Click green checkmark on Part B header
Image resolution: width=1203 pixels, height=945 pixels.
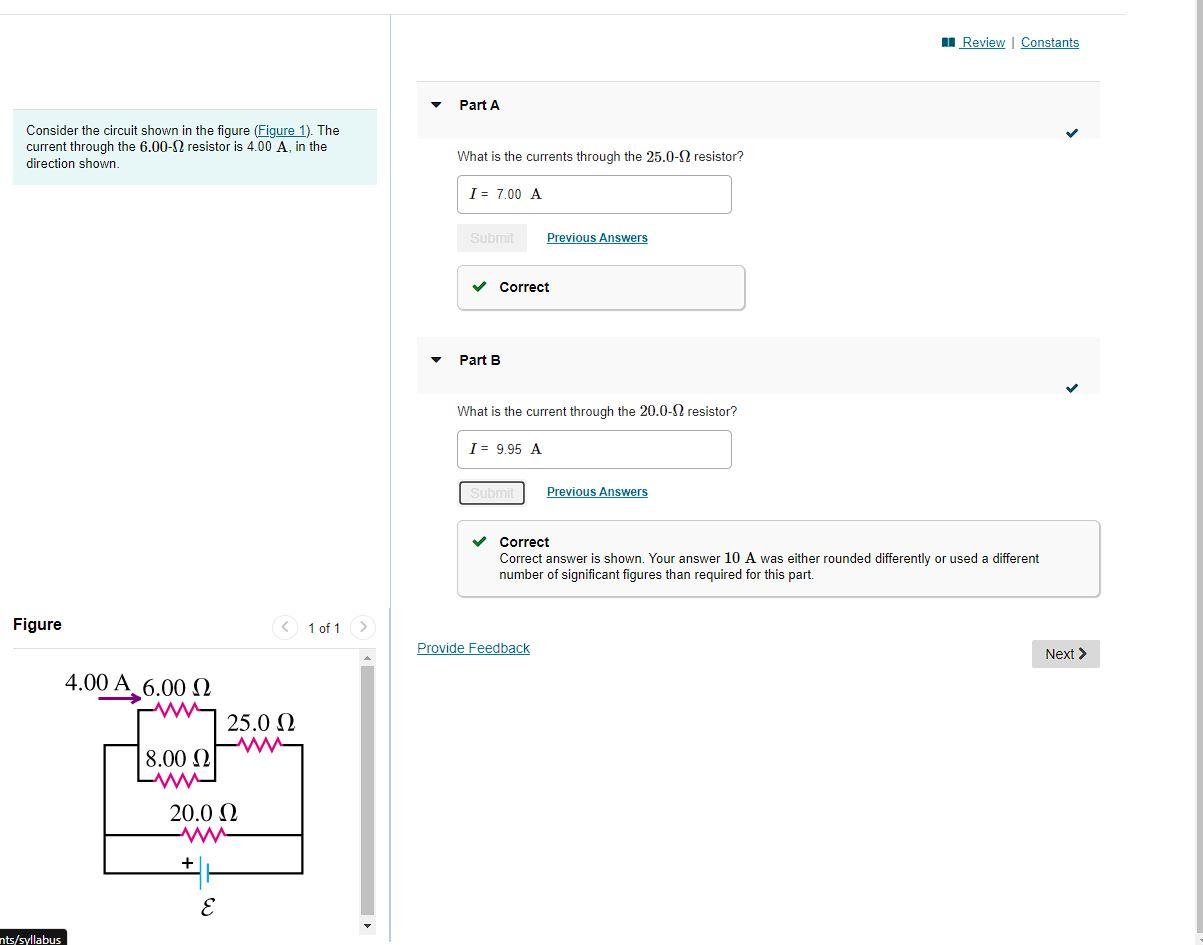click(1071, 388)
